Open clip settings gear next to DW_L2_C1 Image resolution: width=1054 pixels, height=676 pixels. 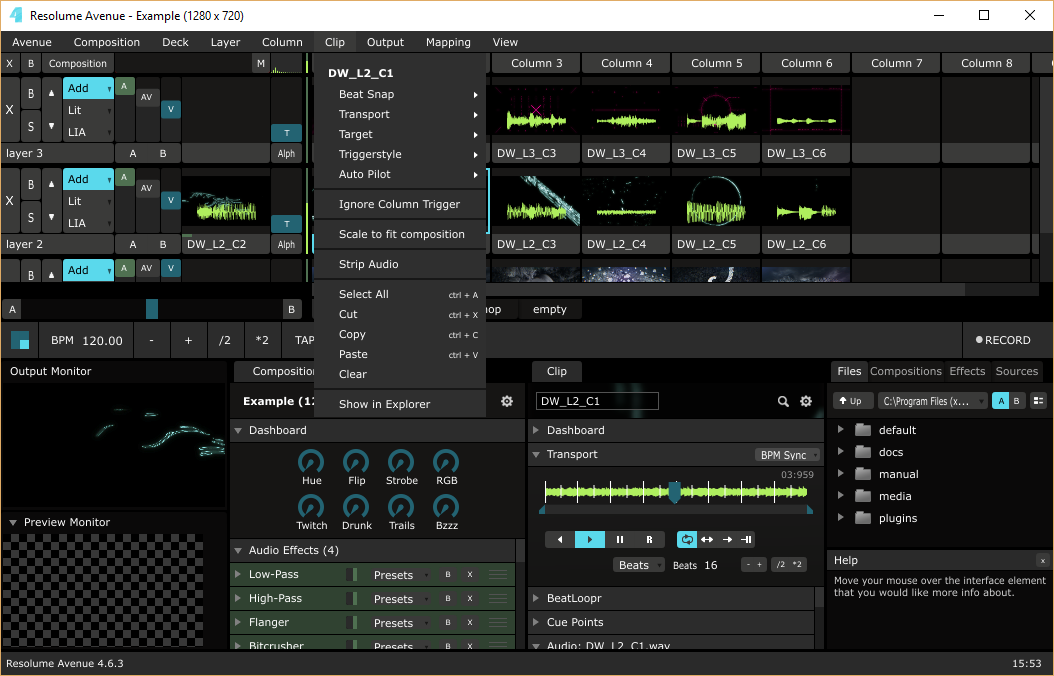(806, 401)
